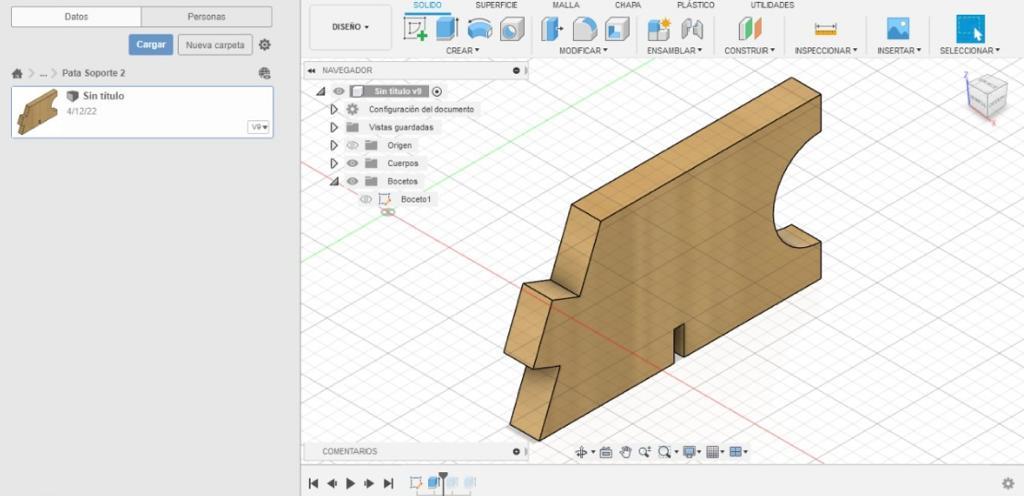Click the ViewCube in the viewport
This screenshot has width=1024, height=496.
pyautogui.click(x=986, y=95)
